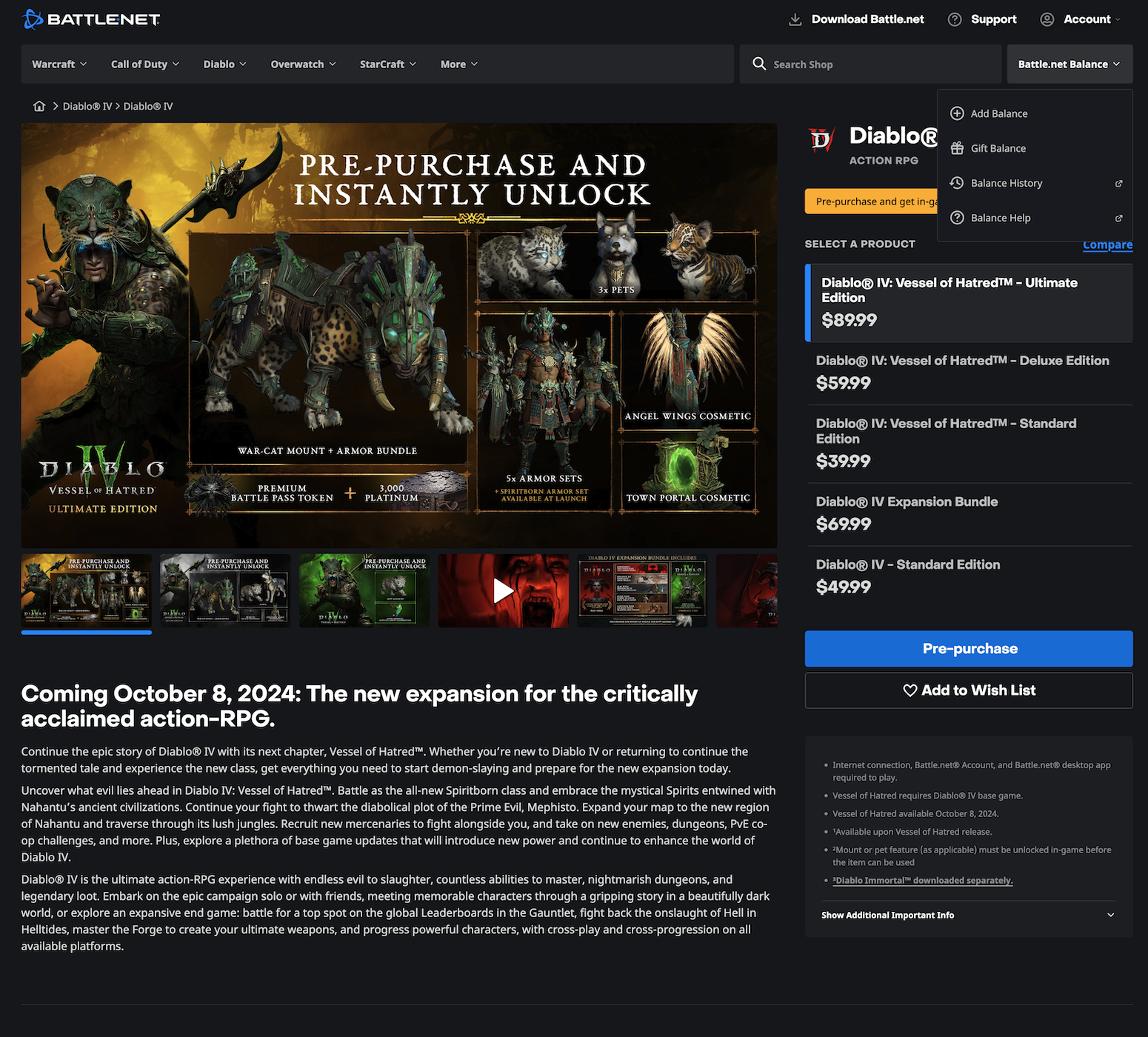Click Add to Wish List button
The height and width of the screenshot is (1037, 1148).
click(969, 690)
